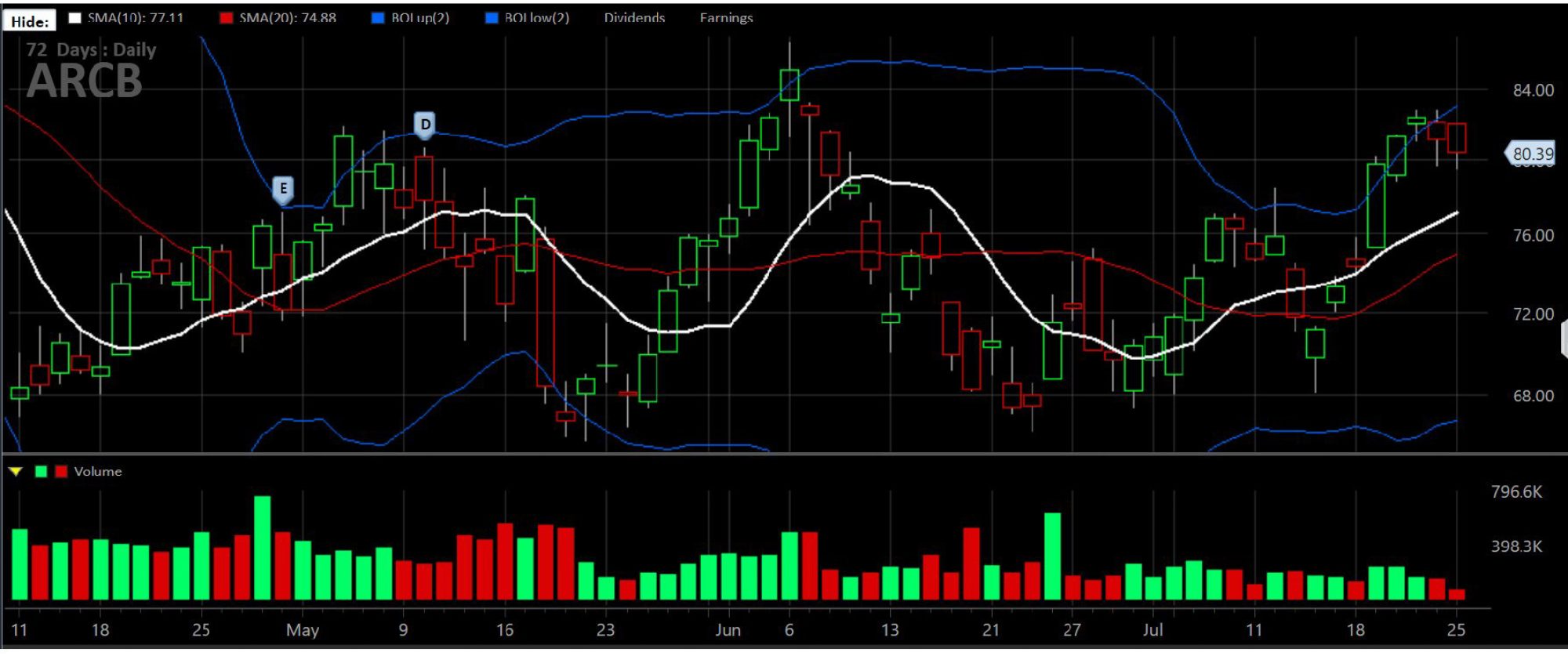Click the earnings 'E' marker on chart

point(283,189)
